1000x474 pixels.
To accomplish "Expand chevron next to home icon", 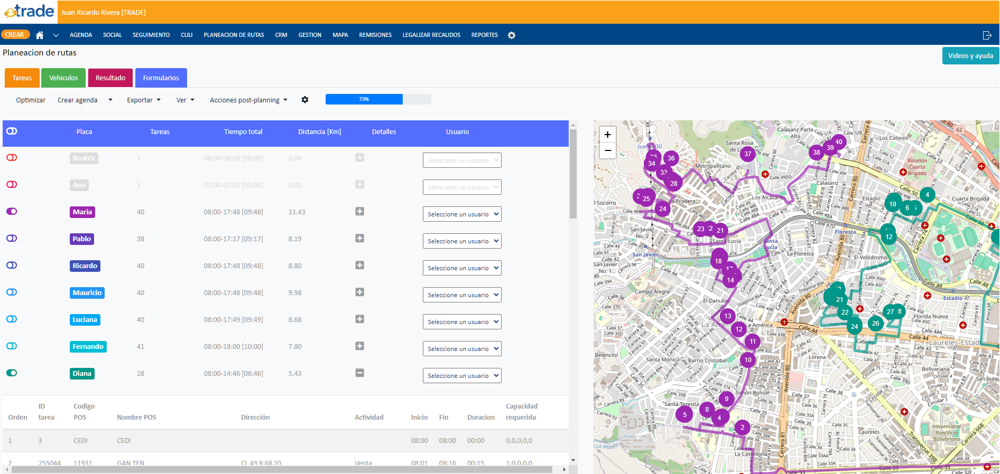I will 55,36.
